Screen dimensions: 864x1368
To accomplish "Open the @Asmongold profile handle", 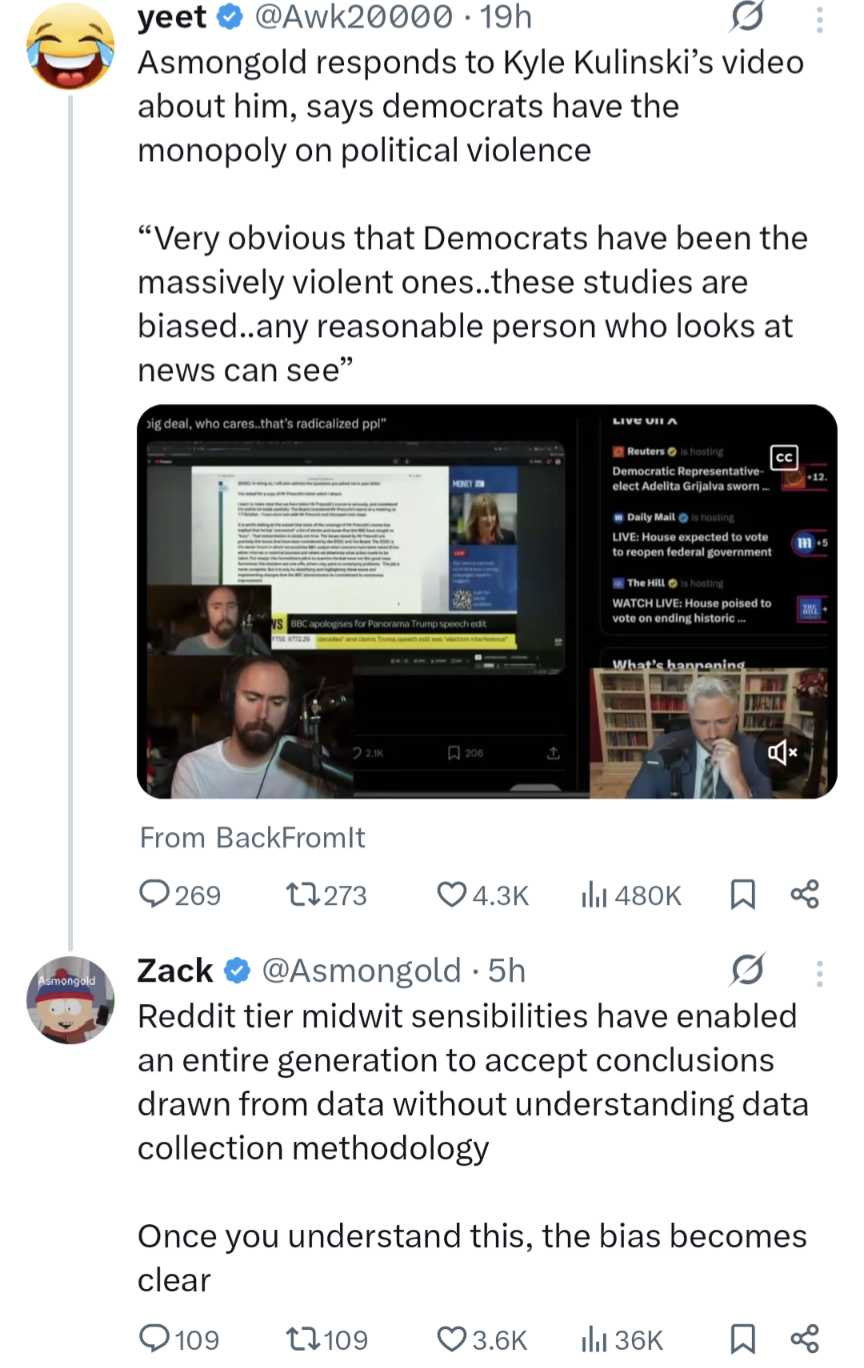I will (x=361, y=970).
